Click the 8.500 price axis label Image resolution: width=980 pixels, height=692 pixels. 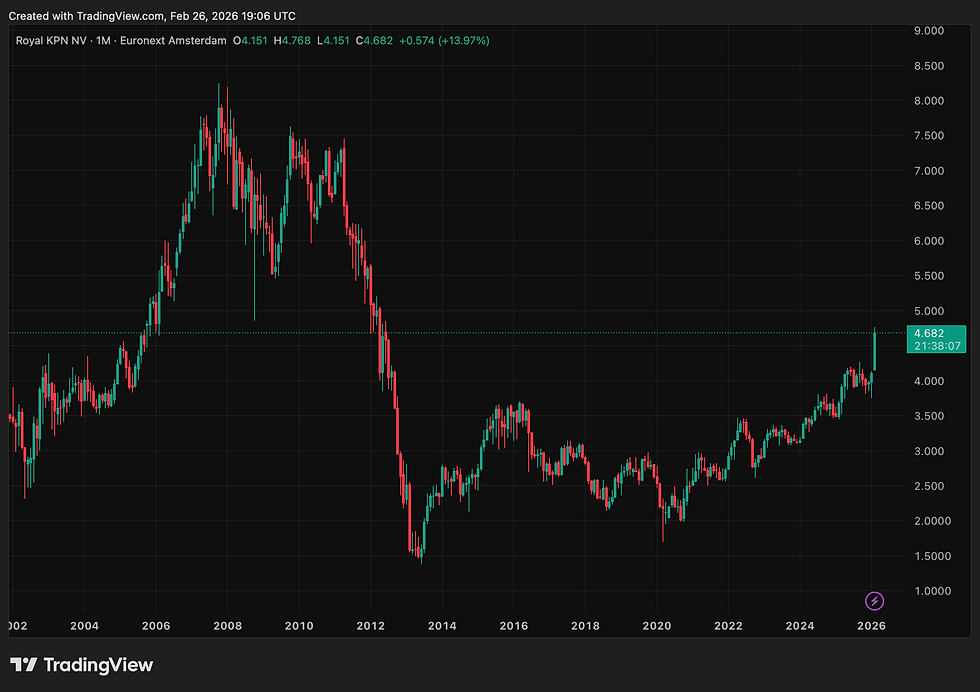coord(929,66)
